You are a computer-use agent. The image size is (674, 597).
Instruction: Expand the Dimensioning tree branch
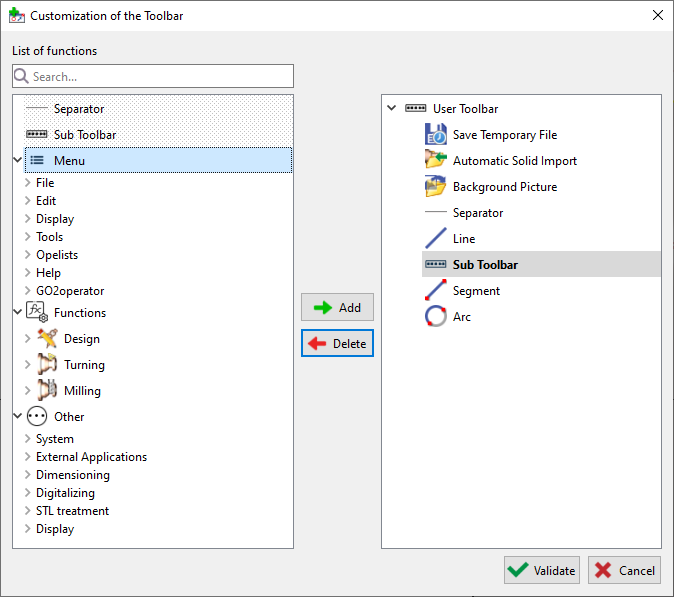pyautogui.click(x=27, y=475)
